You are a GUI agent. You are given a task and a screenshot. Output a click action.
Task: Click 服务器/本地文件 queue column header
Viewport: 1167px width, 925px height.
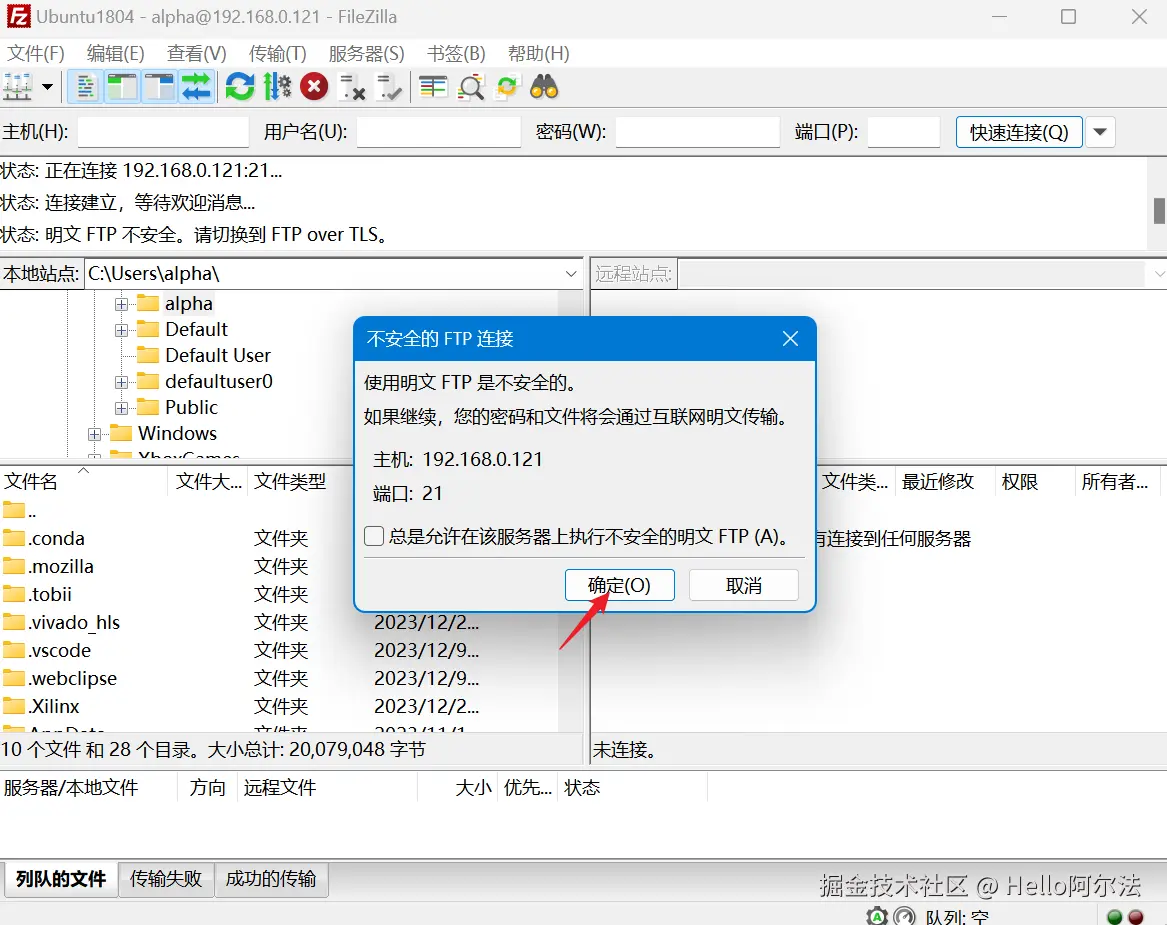(x=88, y=787)
